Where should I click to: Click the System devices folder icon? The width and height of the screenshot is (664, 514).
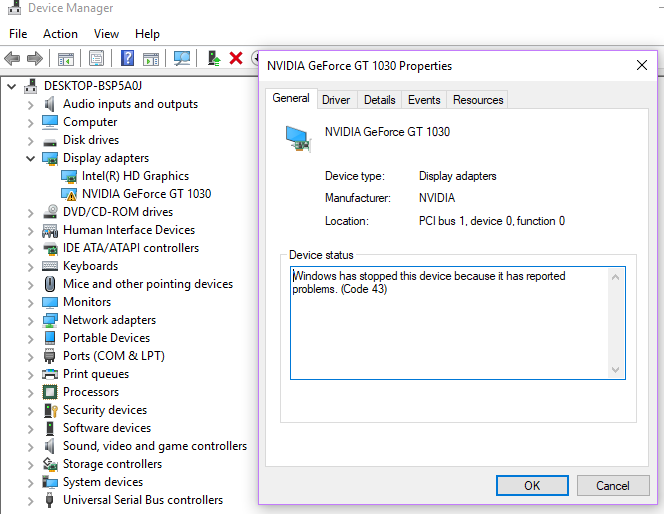(x=50, y=482)
